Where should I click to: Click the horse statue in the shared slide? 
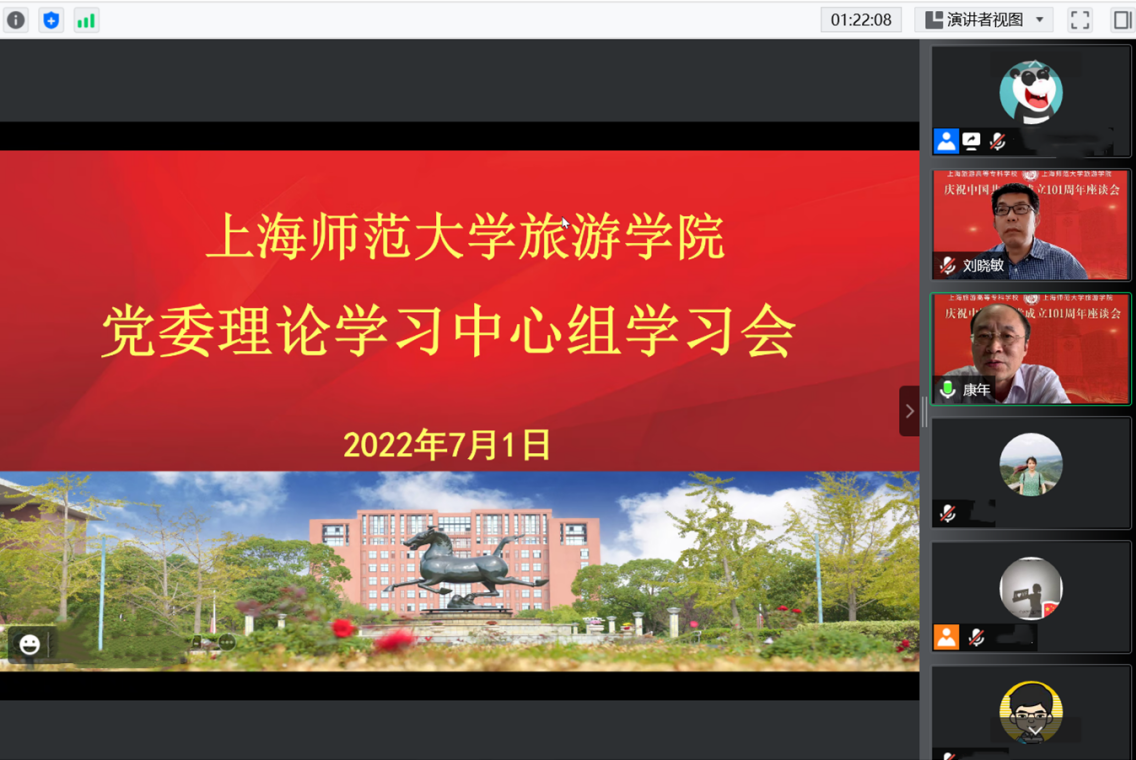click(467, 568)
